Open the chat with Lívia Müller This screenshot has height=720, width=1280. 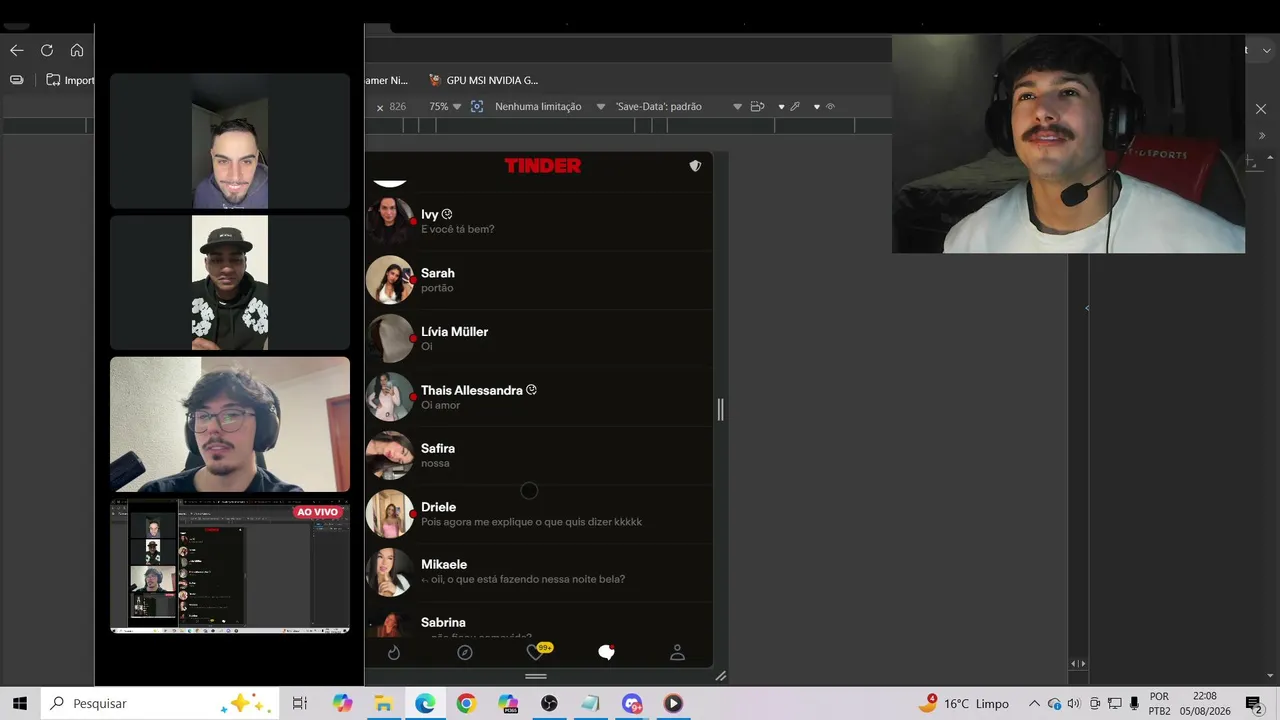click(539, 338)
